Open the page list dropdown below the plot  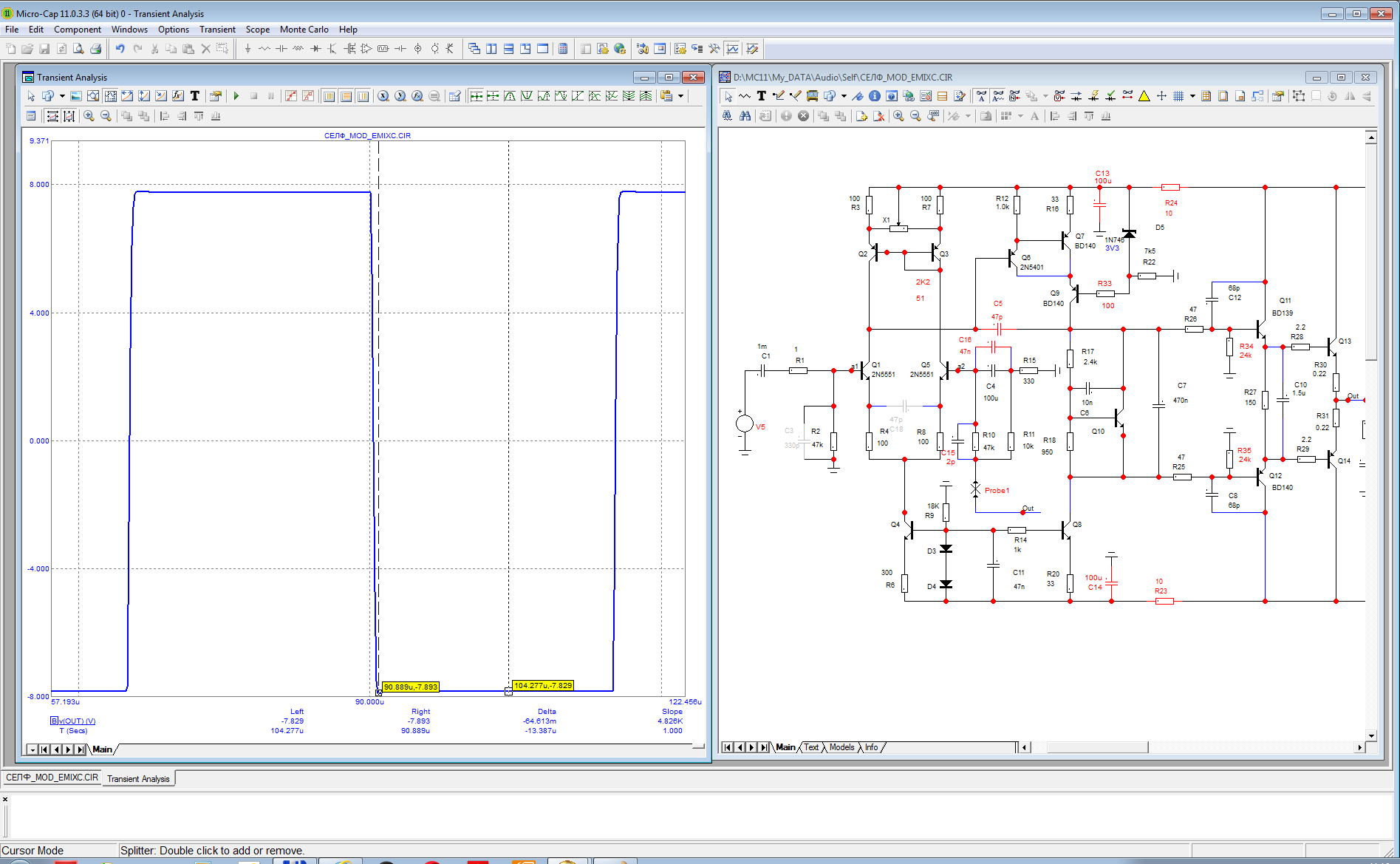[x=32, y=749]
